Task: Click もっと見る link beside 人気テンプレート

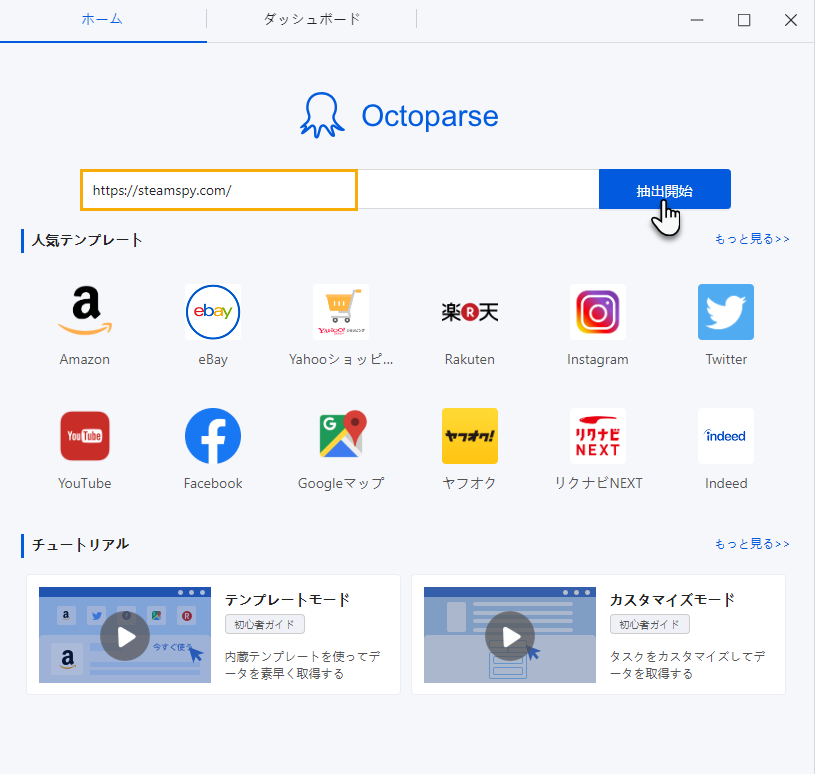Action: tap(752, 239)
